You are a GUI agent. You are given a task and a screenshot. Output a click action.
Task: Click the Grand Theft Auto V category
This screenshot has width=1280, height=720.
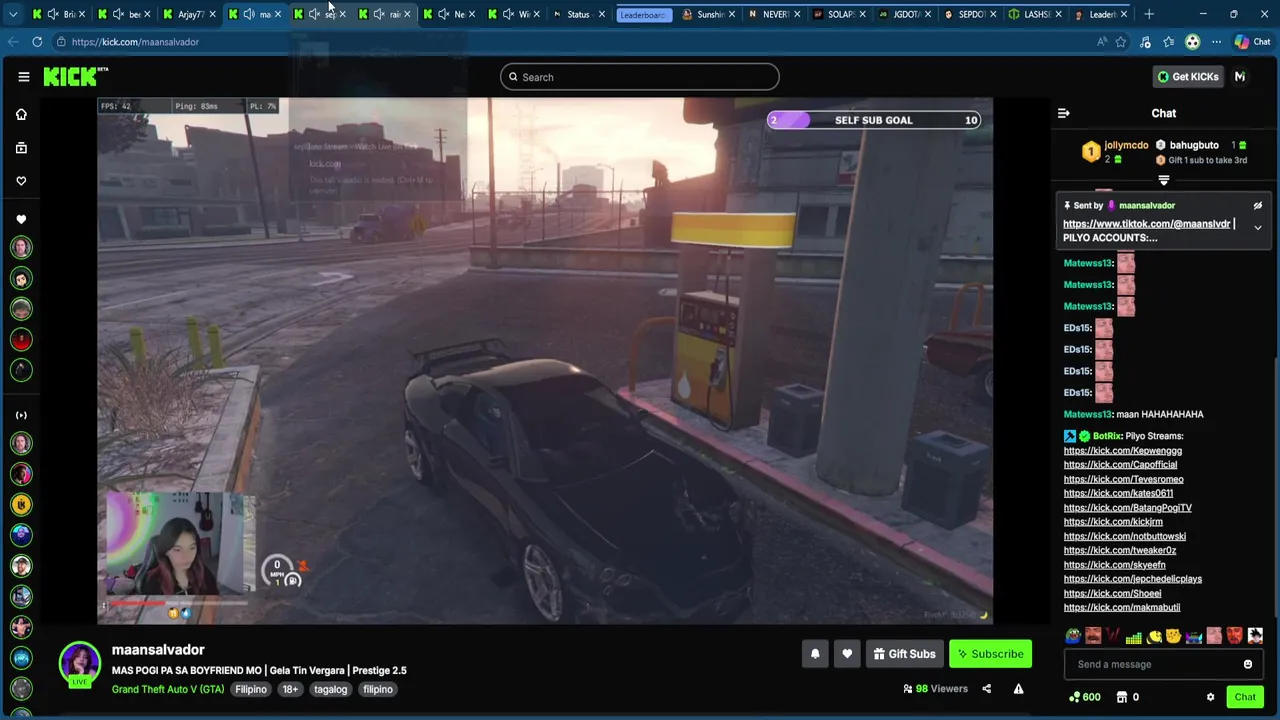tap(168, 689)
